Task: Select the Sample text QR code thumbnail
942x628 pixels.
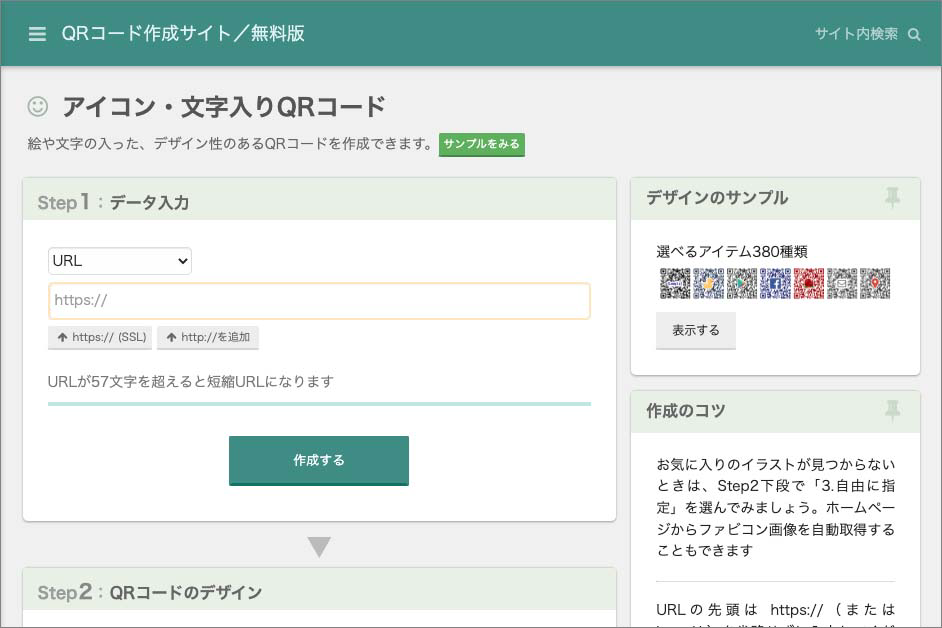Action: click(674, 283)
